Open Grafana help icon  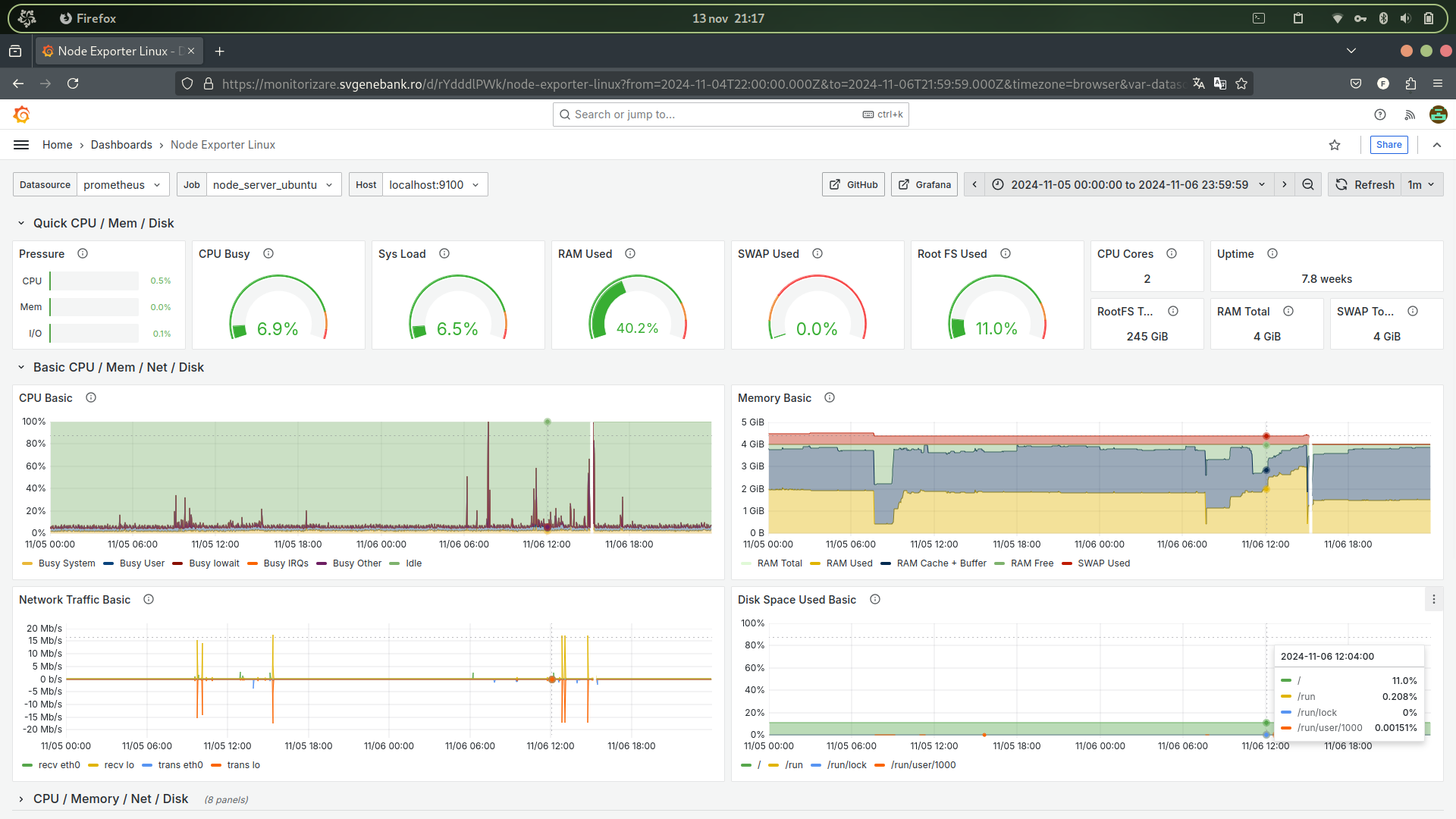(x=1380, y=115)
